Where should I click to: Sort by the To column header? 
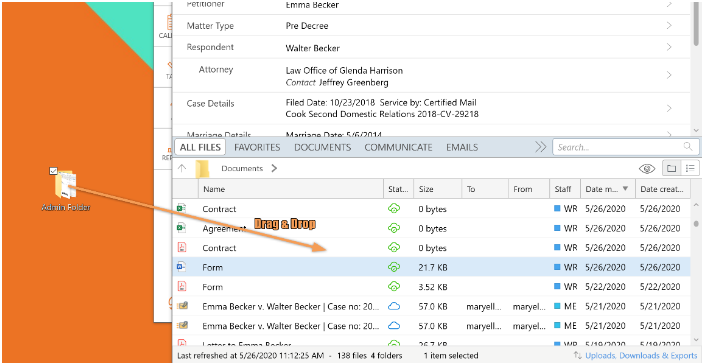coord(485,189)
